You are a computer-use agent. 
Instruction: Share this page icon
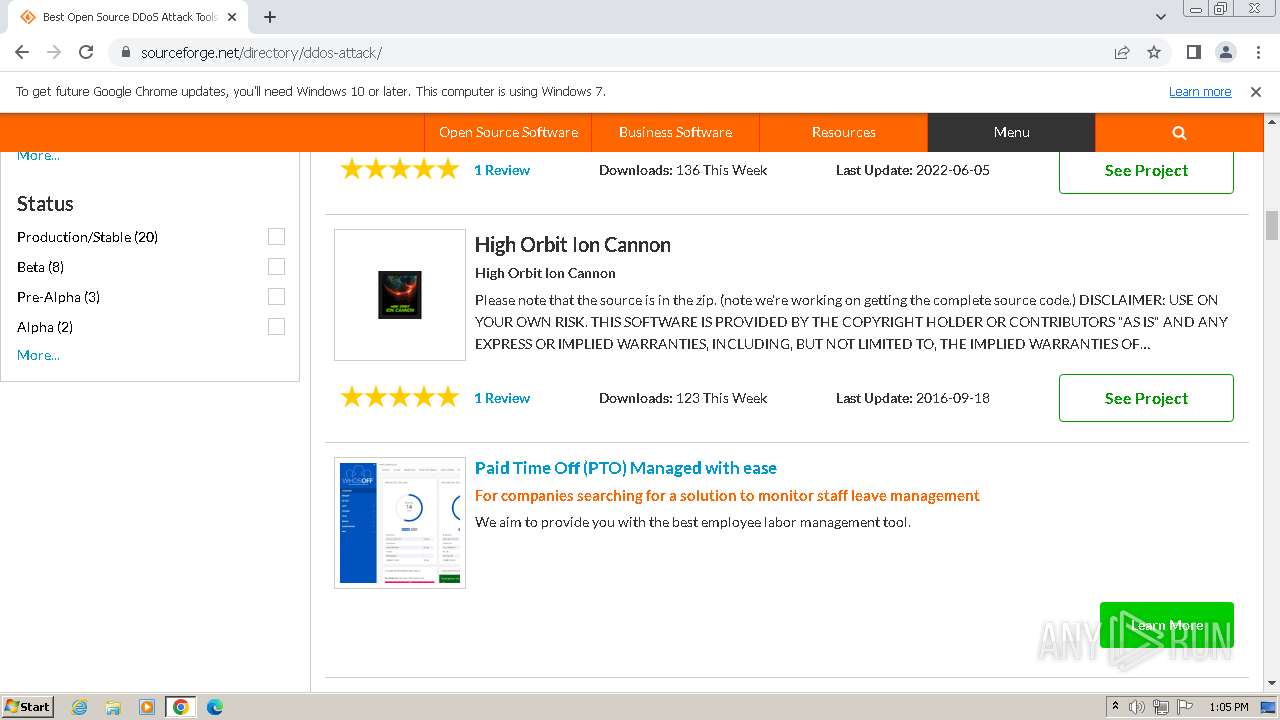[x=1122, y=53]
